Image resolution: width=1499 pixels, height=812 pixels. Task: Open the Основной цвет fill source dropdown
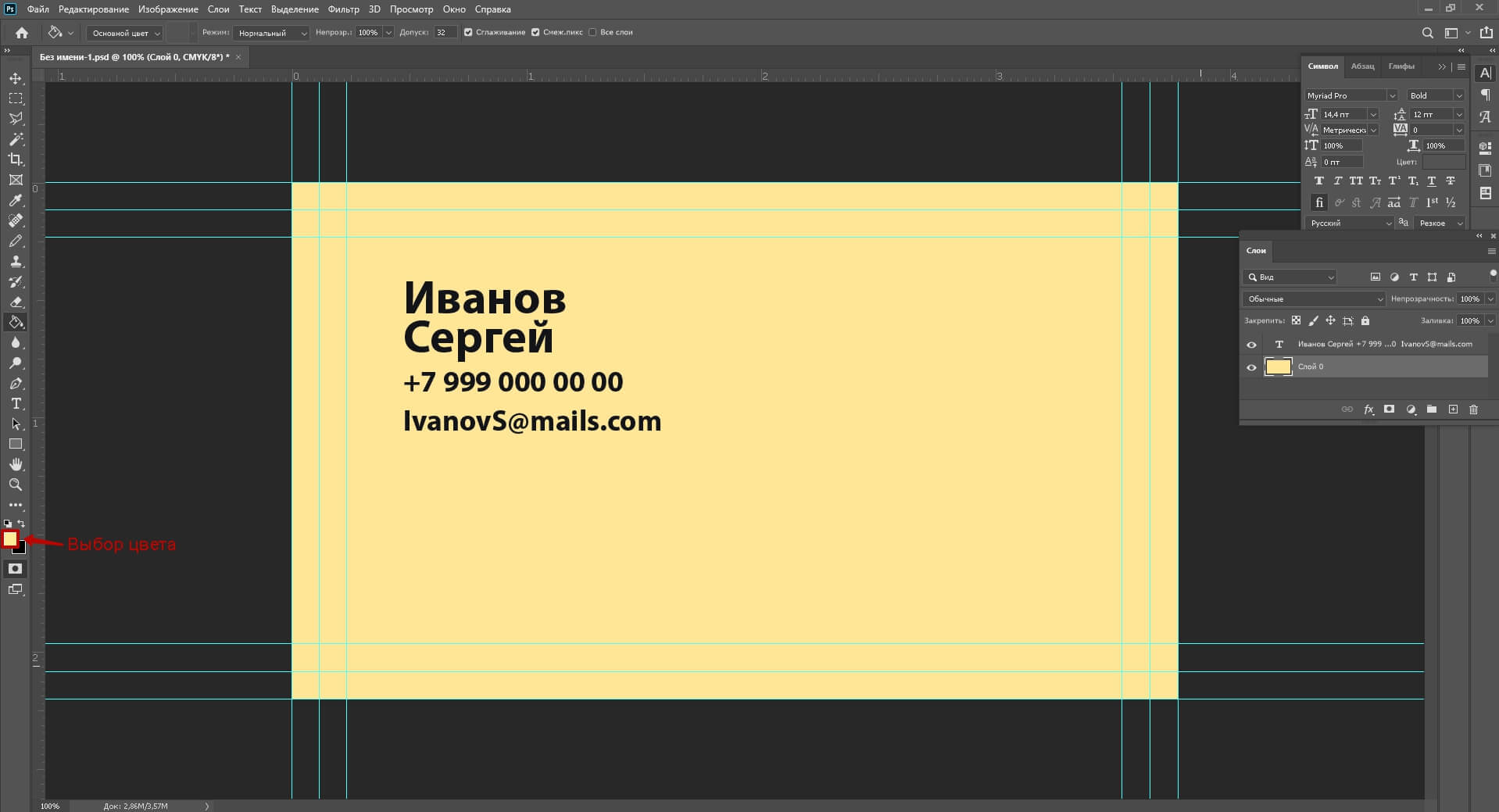coord(124,34)
